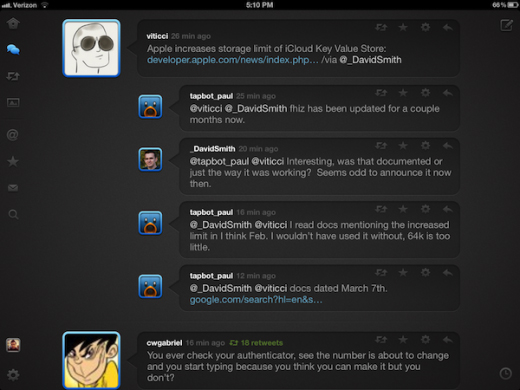Open the developer.apple.com news link
Image resolution: width=520 pixels, height=390 pixels.
(x=233, y=60)
